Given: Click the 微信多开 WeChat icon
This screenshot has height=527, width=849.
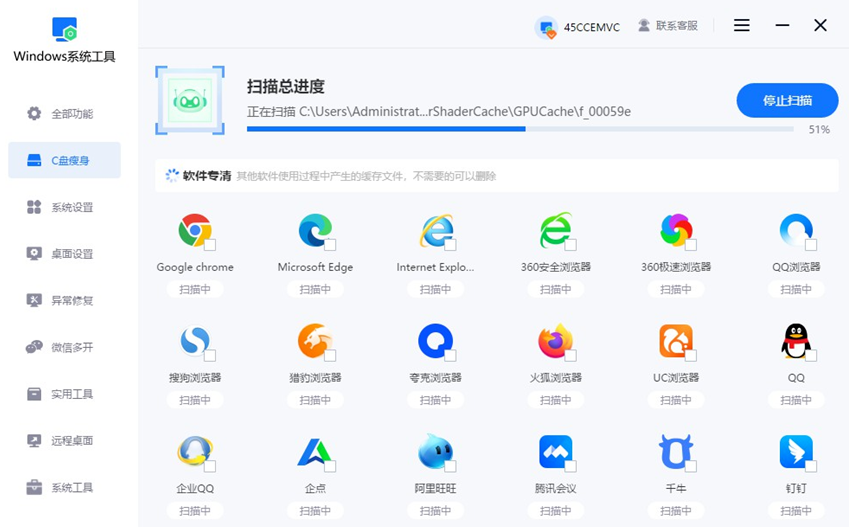Looking at the screenshot, I should 34,347.
